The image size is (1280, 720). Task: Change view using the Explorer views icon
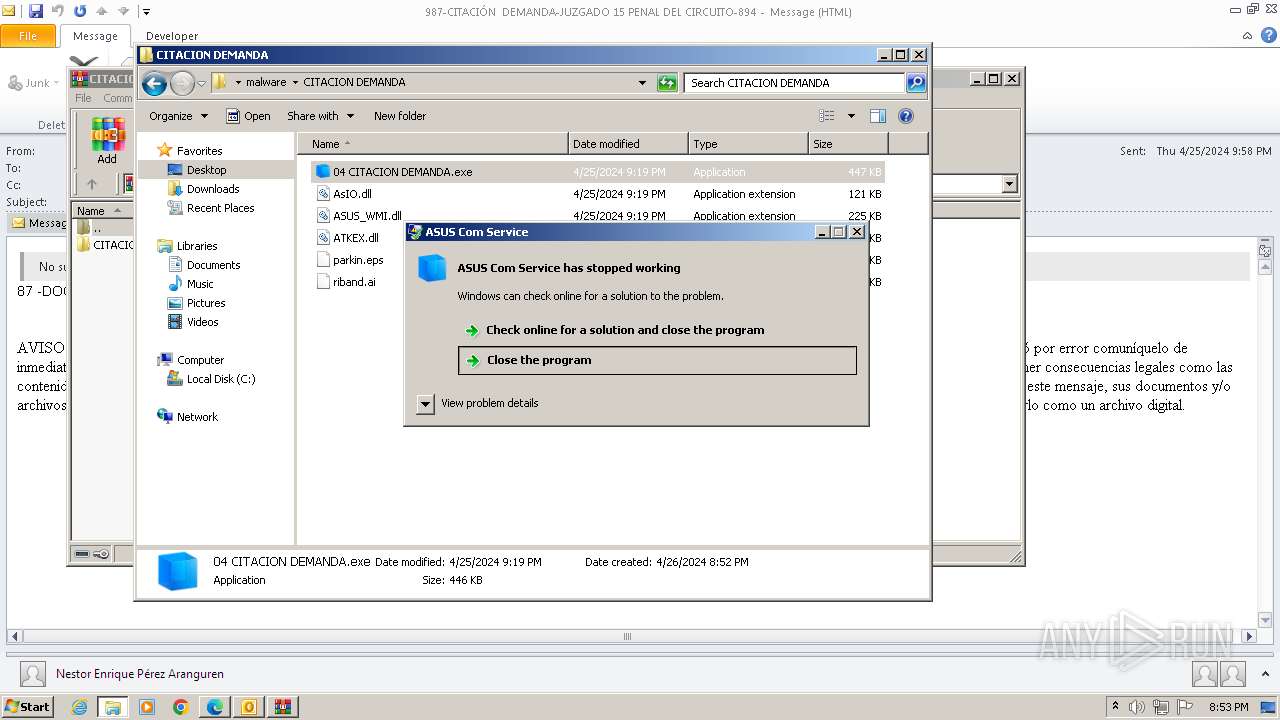[827, 116]
